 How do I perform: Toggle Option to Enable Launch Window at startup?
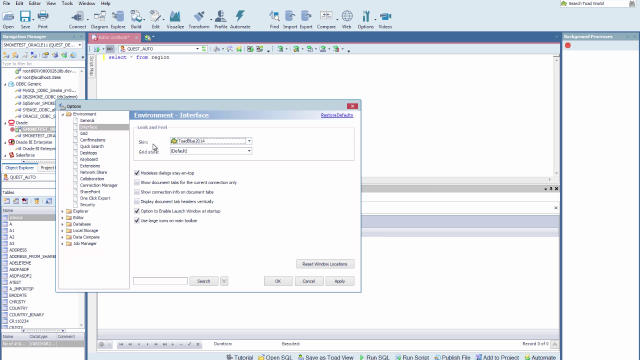pos(137,211)
